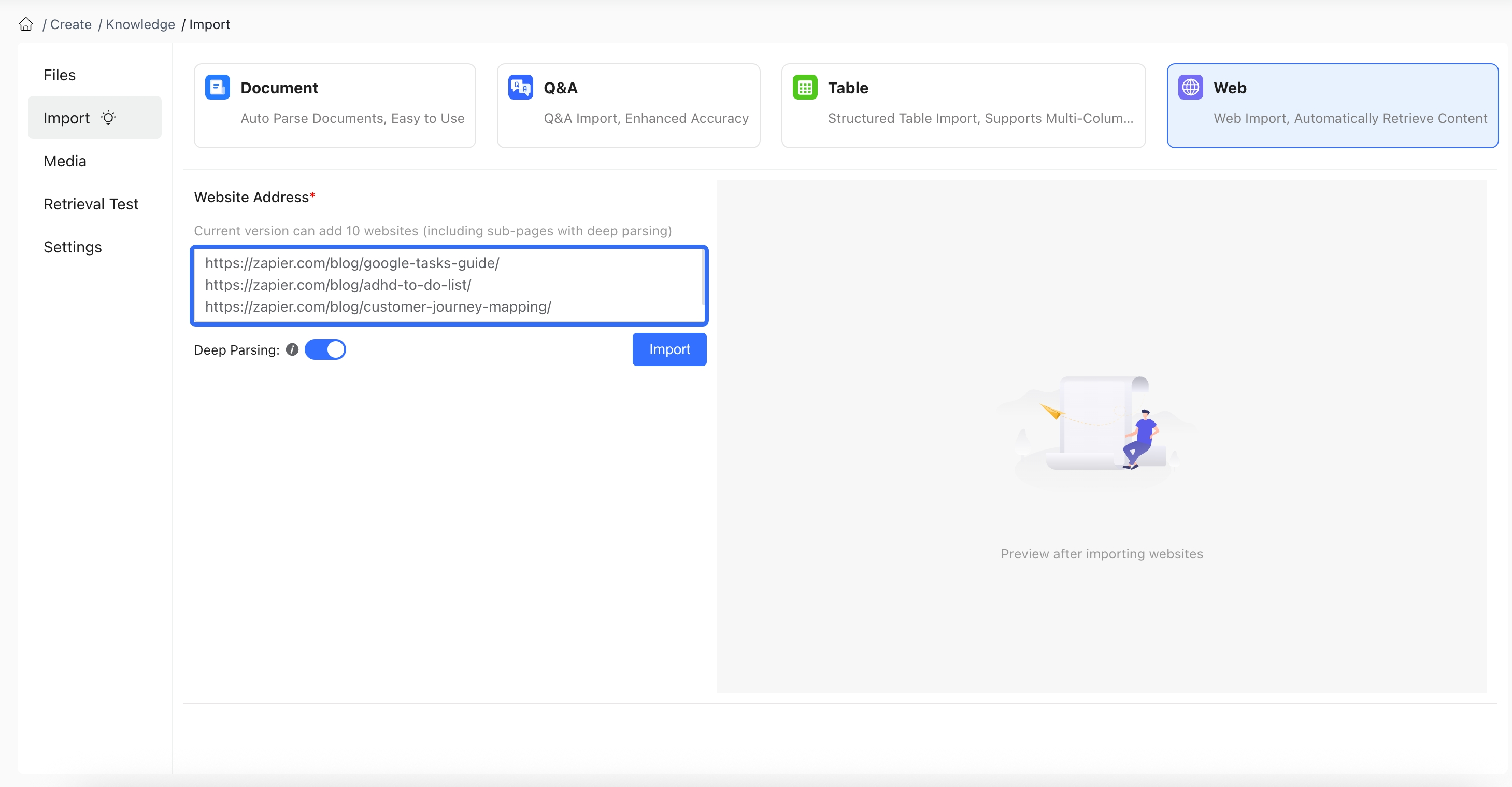Screen dimensions: 1512x787
Task: Click the 'Current version can add 10 websites' hint
Action: point(433,231)
